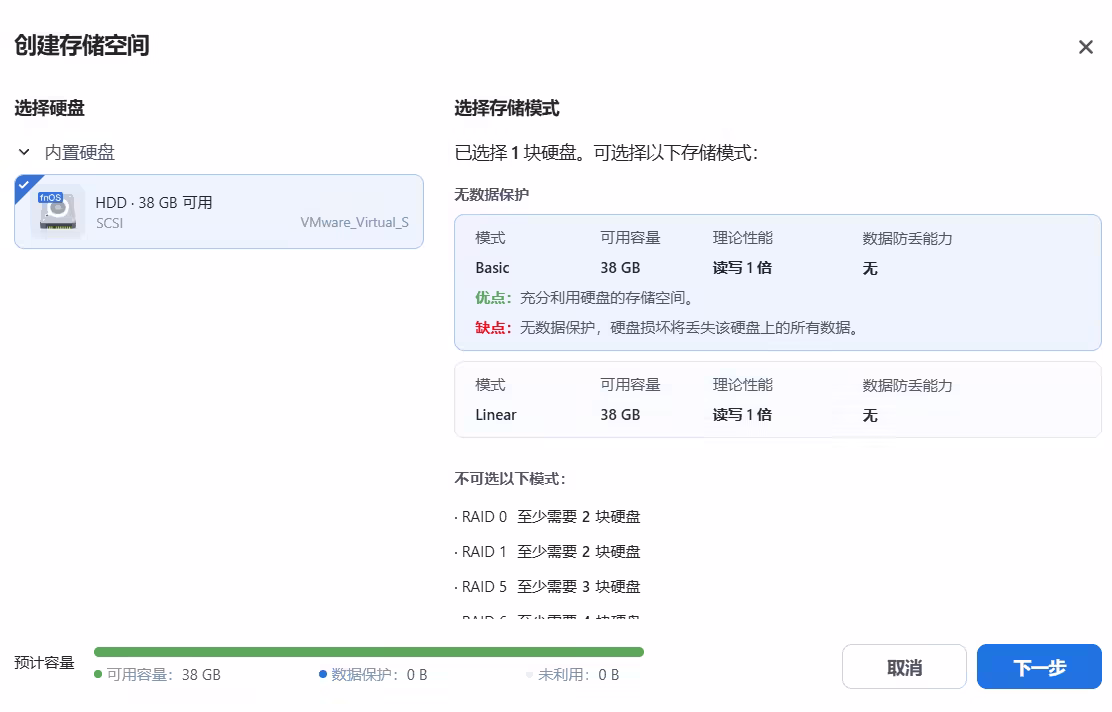The height and width of the screenshot is (712, 1112).
Task: Click the SCSI interface label
Action: (x=109, y=223)
